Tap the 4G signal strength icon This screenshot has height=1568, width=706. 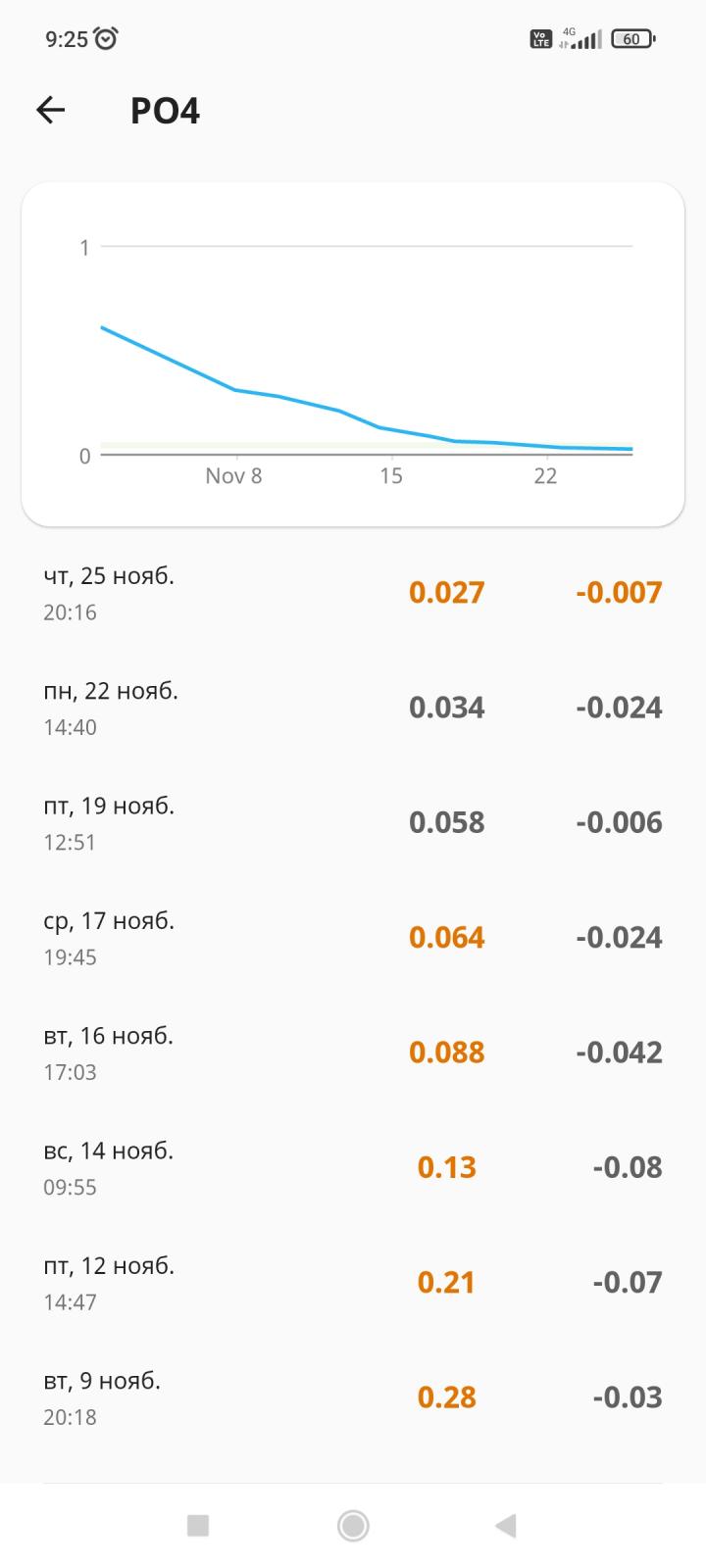[x=581, y=39]
